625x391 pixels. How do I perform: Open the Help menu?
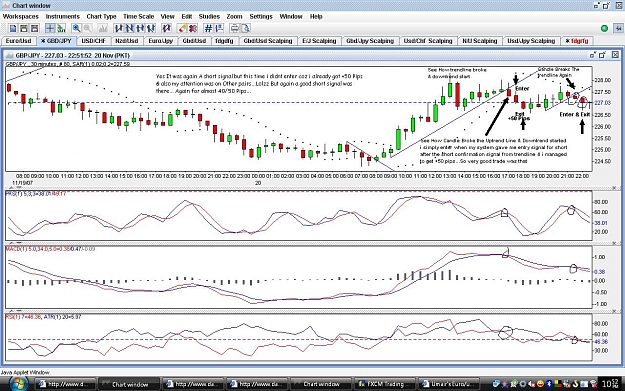(x=316, y=16)
